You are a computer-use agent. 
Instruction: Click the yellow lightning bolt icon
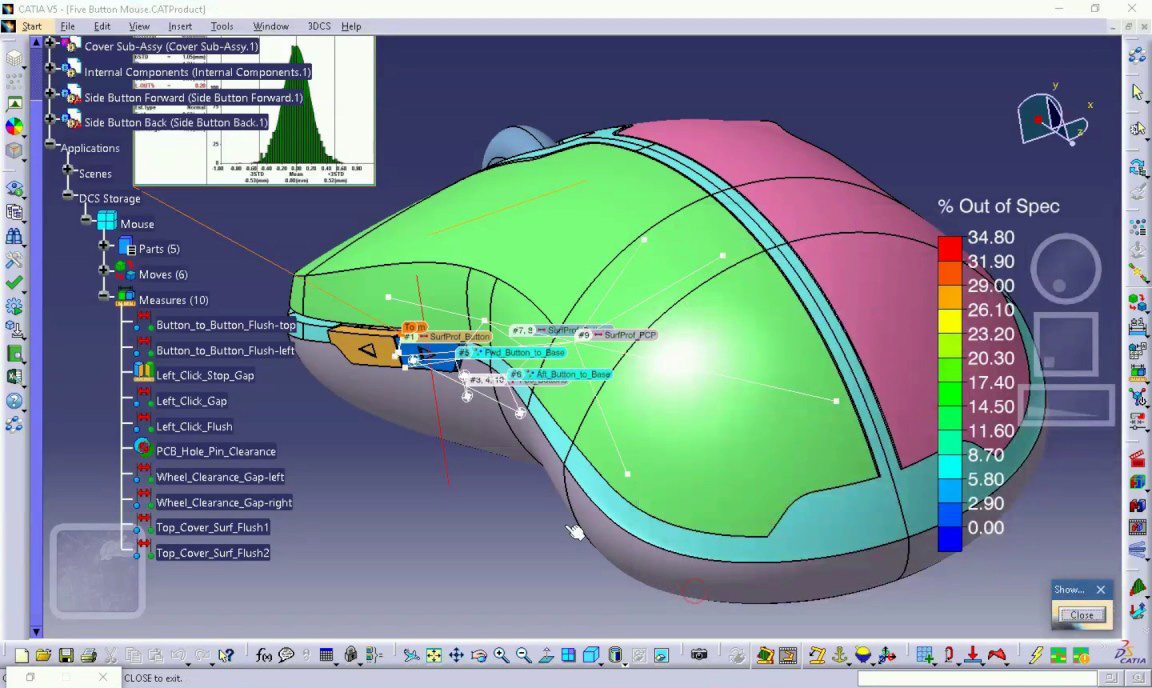[x=1036, y=656]
